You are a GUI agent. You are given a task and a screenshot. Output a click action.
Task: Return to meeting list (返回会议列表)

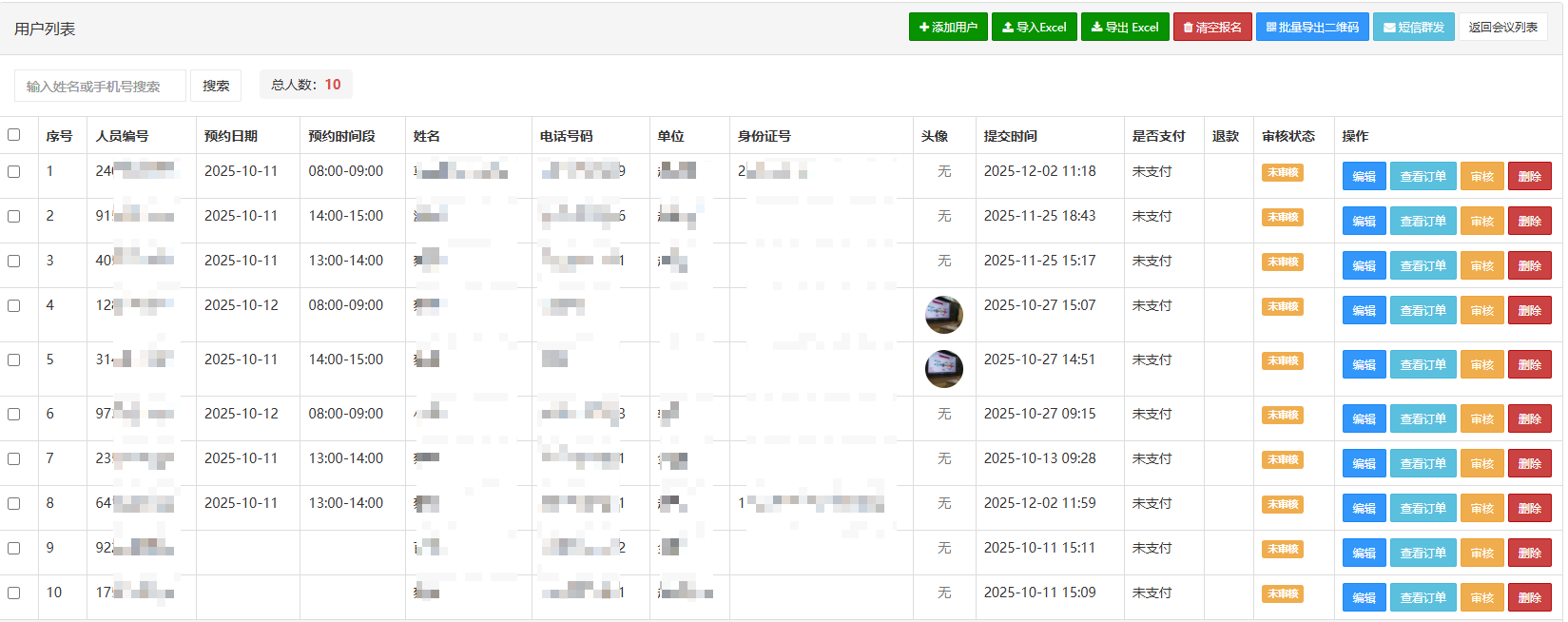(1502, 27)
